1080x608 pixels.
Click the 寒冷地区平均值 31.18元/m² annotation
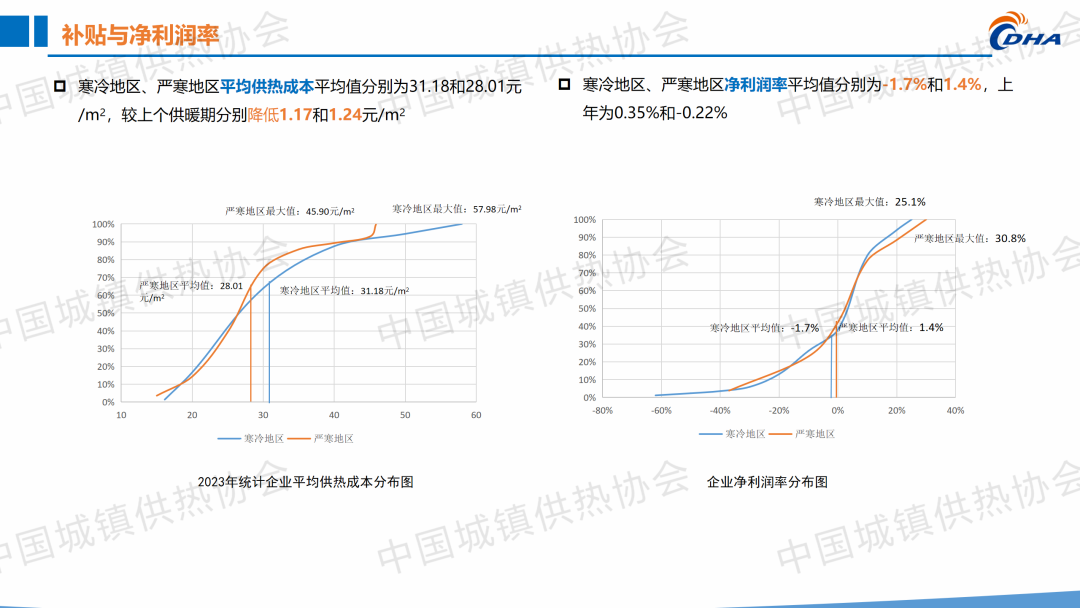coord(344,290)
